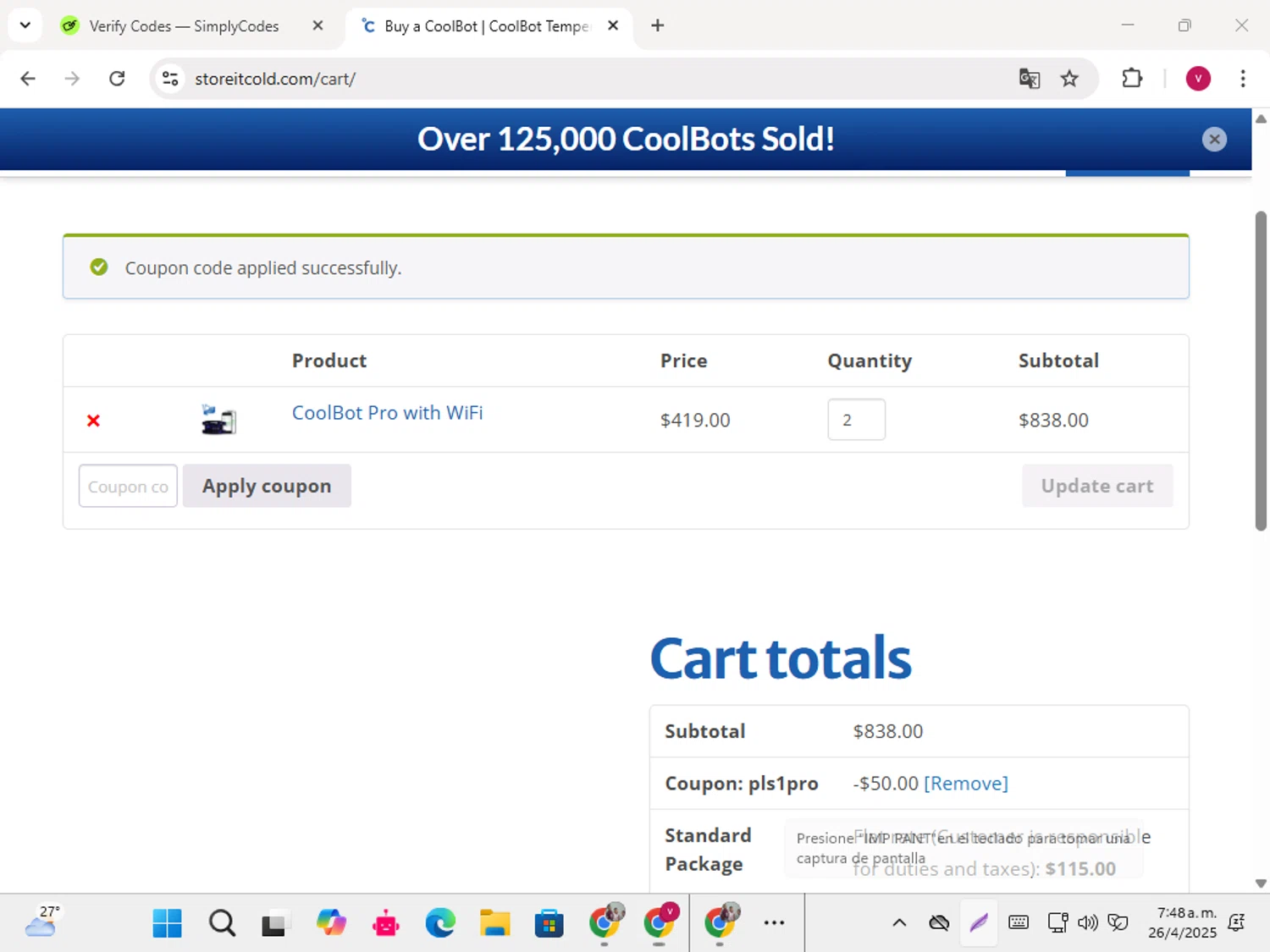Open Task View on the taskbar

coord(275,923)
